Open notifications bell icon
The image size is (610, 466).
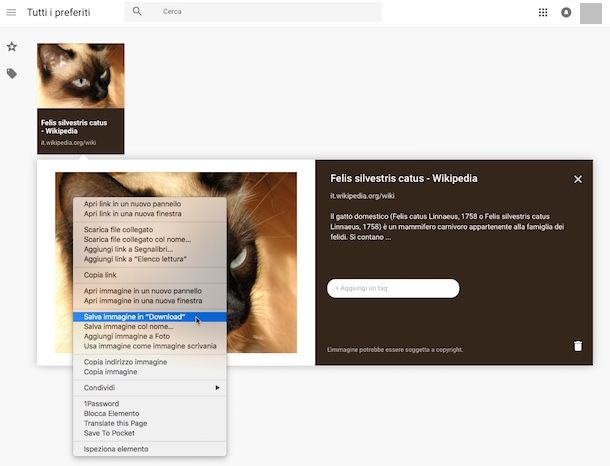[567, 12]
